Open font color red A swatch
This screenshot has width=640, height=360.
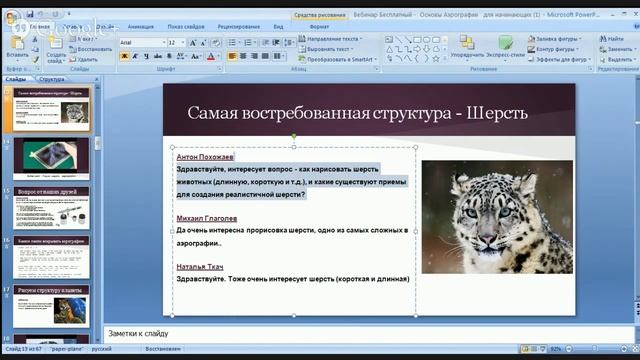211,56
